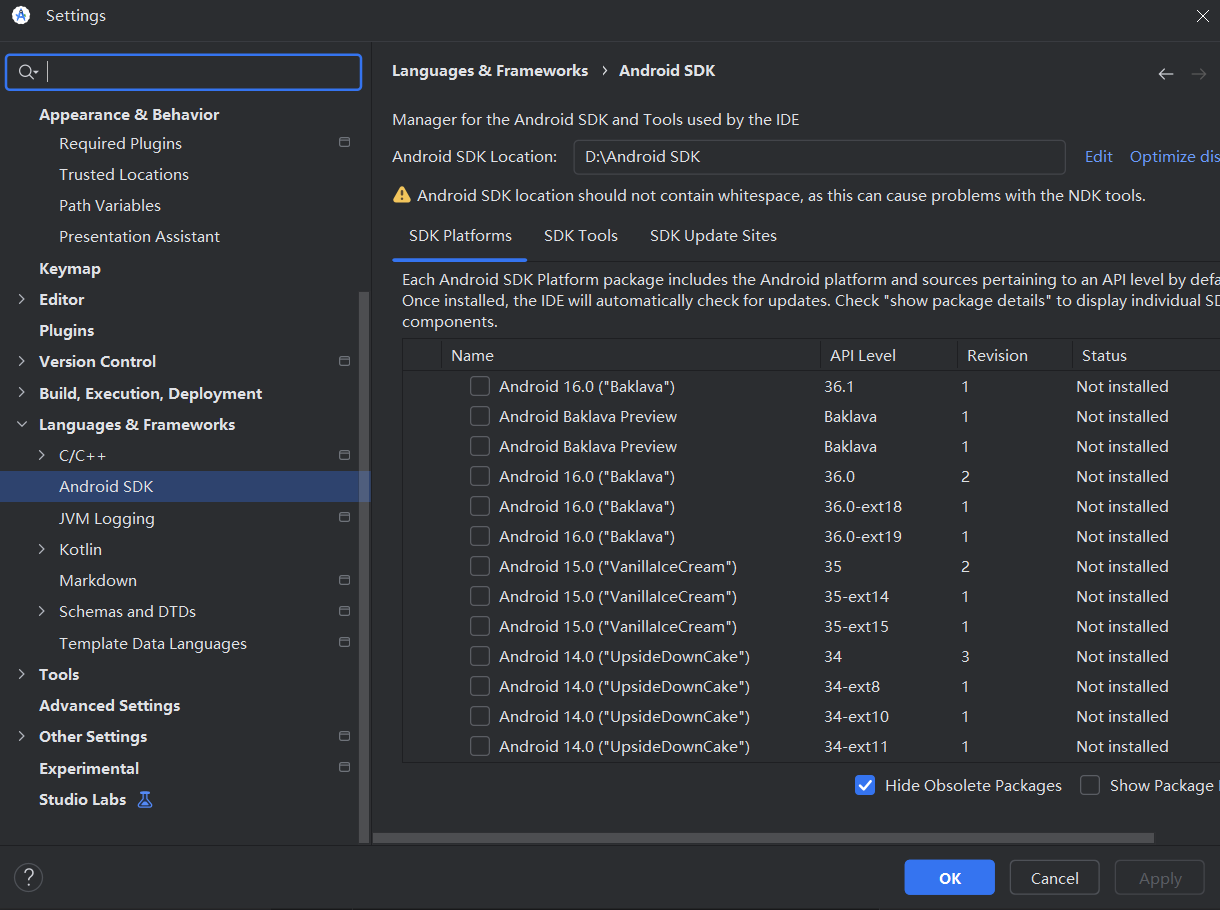Click the back navigation arrow
Viewport: 1220px width, 910px height.
pos(1165,74)
